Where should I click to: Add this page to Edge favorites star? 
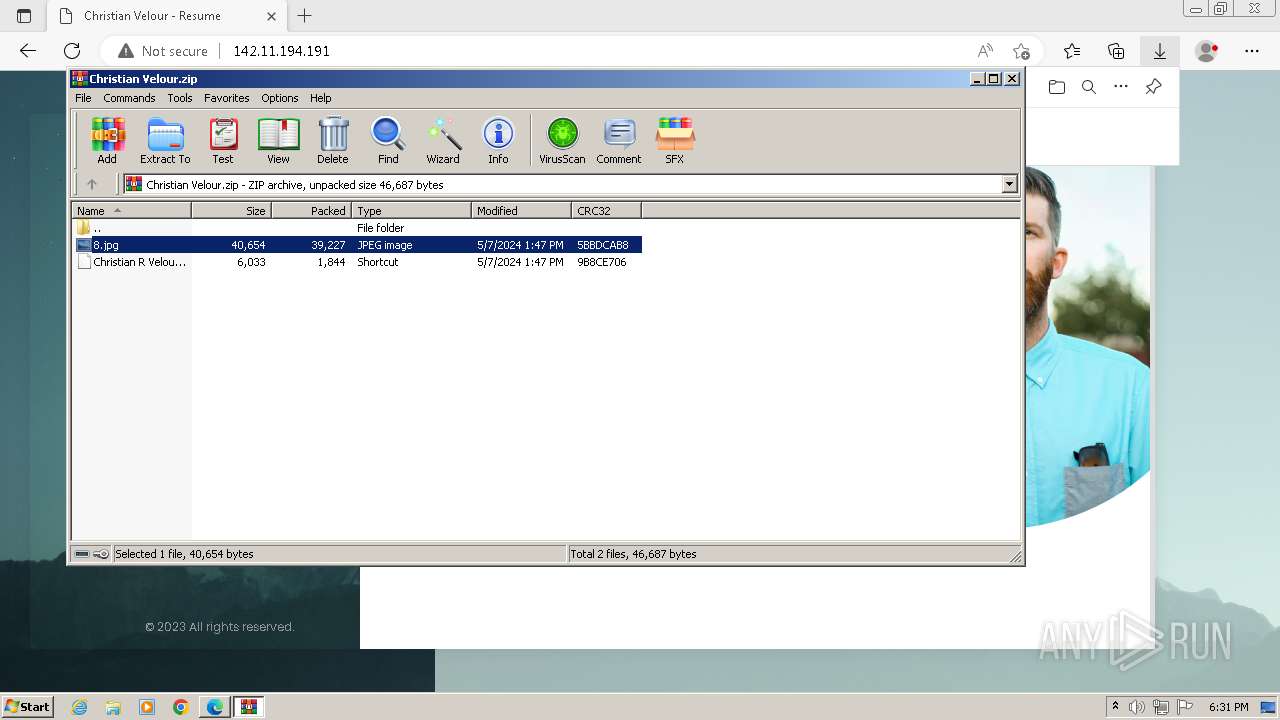tap(1021, 51)
